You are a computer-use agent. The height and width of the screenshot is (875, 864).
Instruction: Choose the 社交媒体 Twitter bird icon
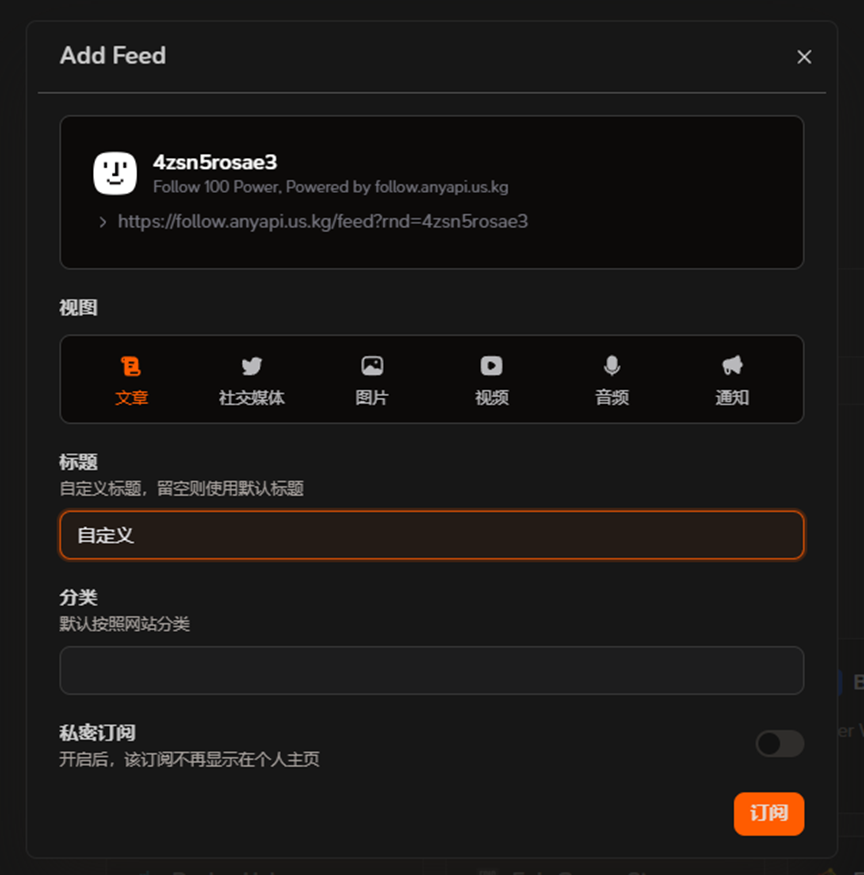point(252,366)
